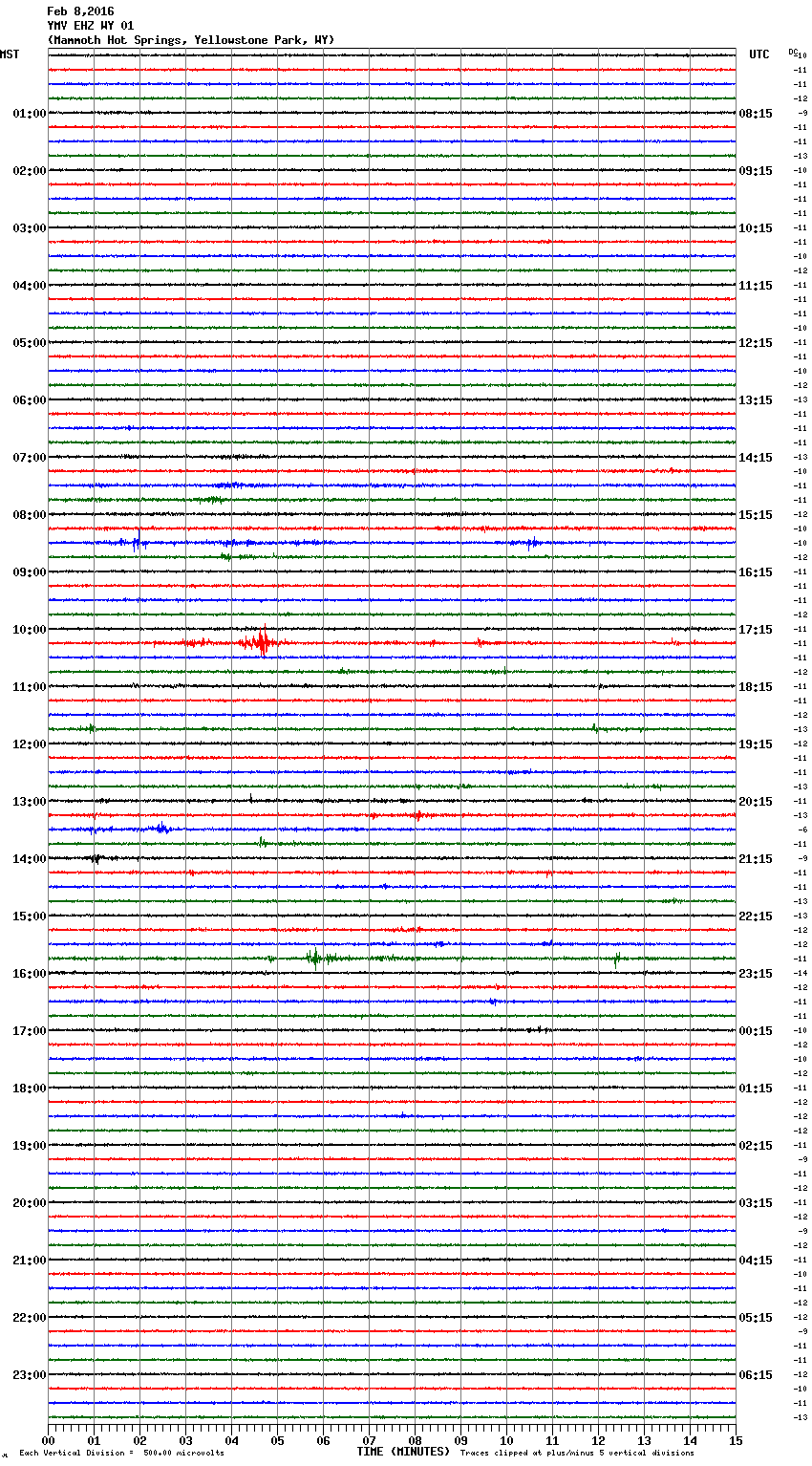Click the '20:15' UTC time label
The width and height of the screenshot is (812, 1466).
tap(756, 802)
